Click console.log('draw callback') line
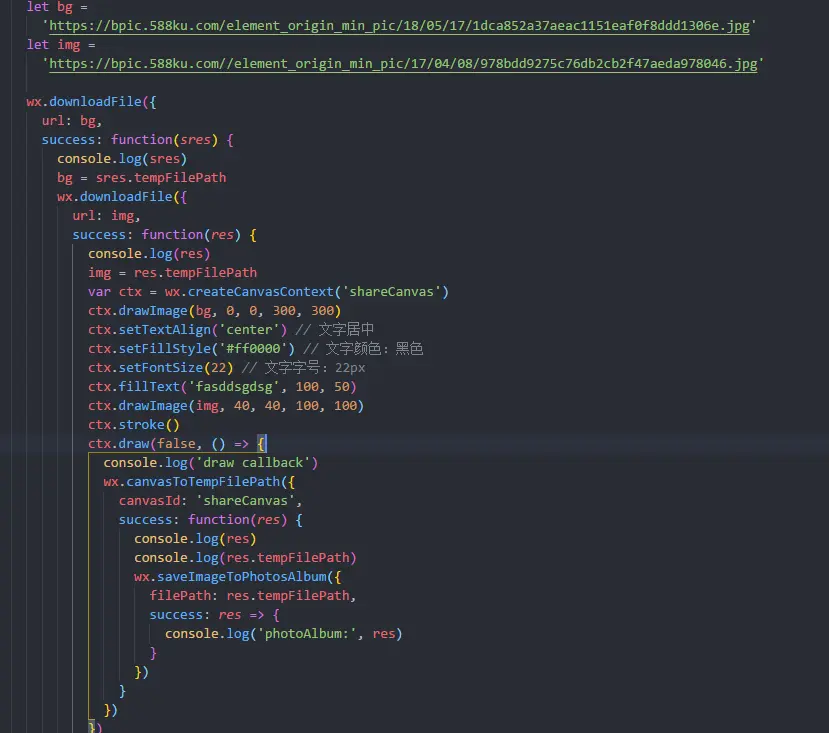Image resolution: width=829 pixels, height=733 pixels. [x=210, y=463]
